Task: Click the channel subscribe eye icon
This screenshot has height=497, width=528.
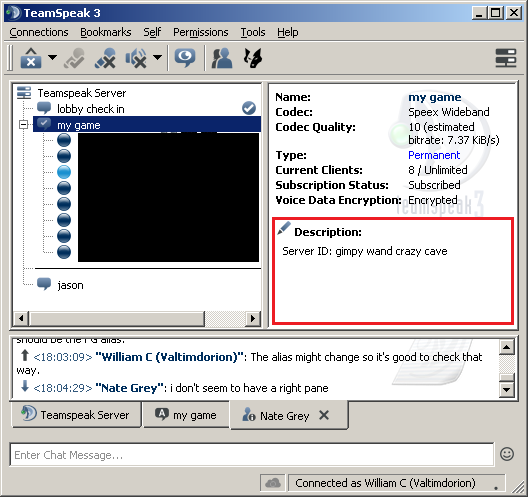Action: click(185, 58)
